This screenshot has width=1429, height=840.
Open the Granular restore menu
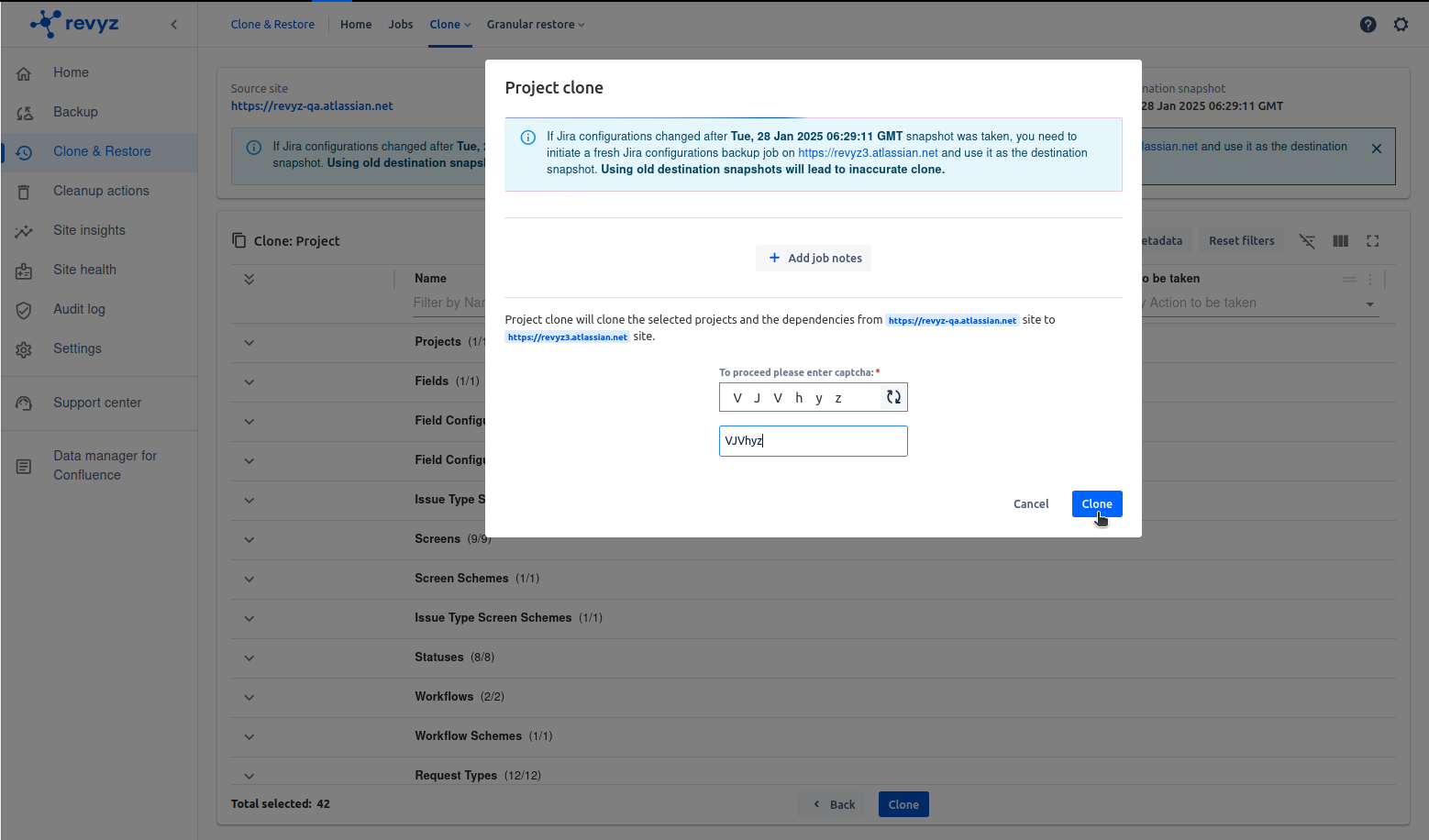tap(535, 25)
